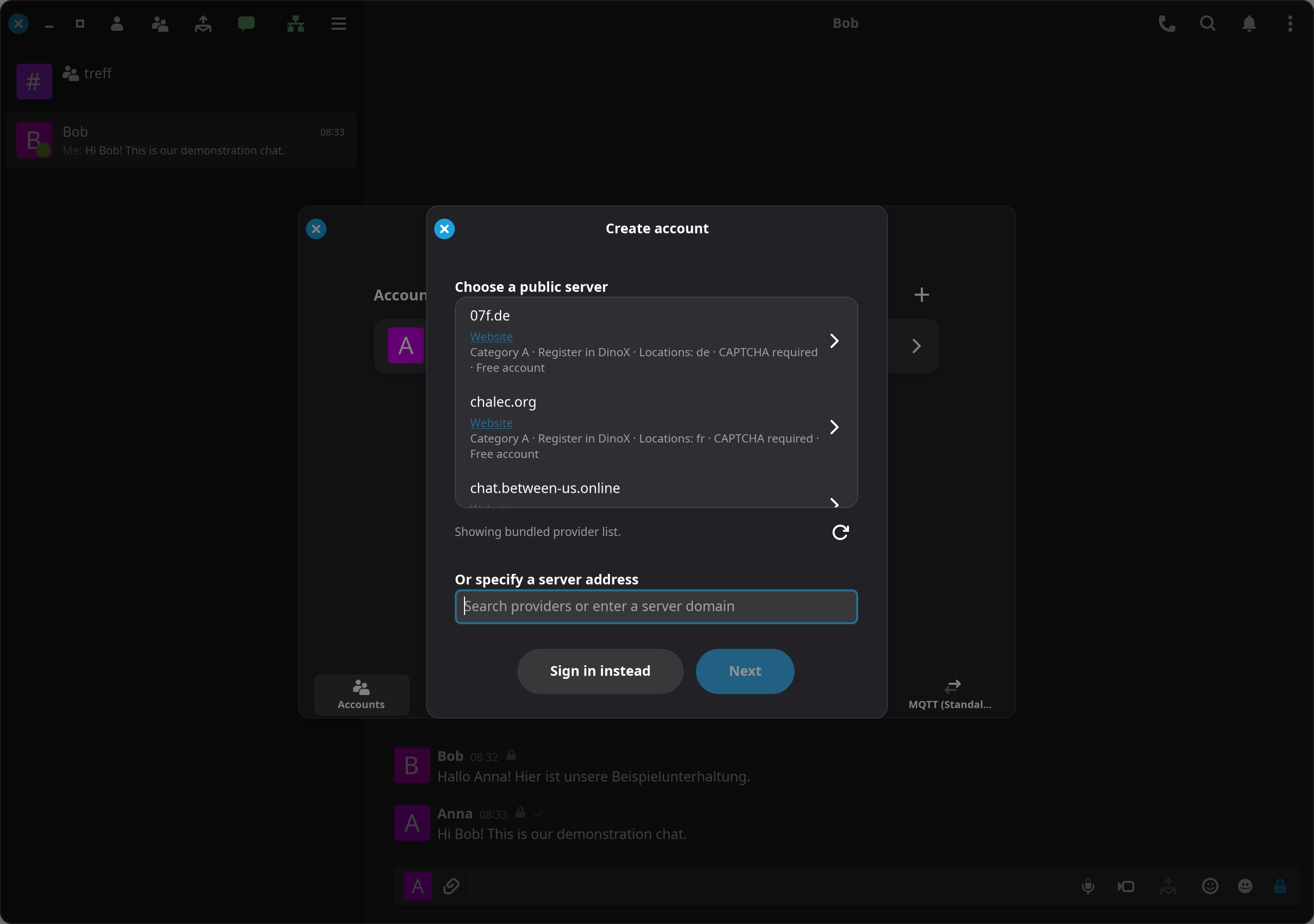The width and height of the screenshot is (1314, 924).
Task: Refresh the provider list
Action: (x=840, y=532)
